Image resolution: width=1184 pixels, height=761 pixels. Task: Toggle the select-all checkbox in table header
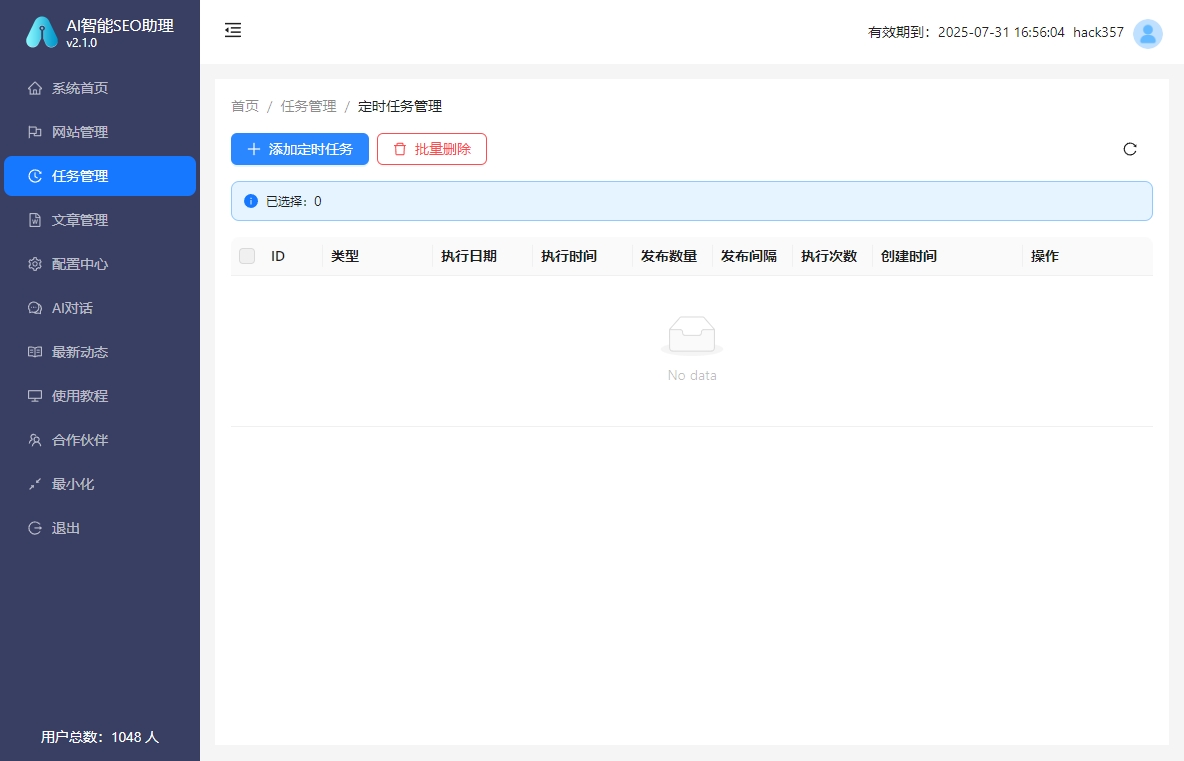pos(247,256)
